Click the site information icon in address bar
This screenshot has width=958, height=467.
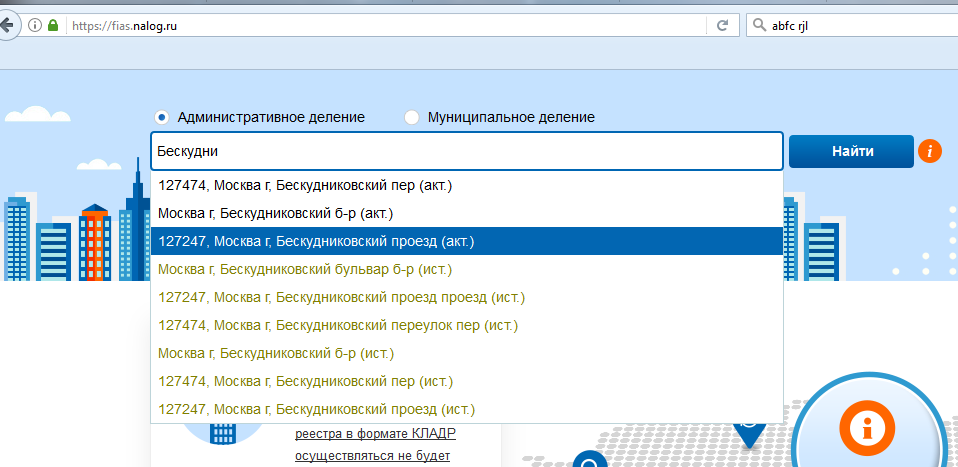[x=34, y=26]
